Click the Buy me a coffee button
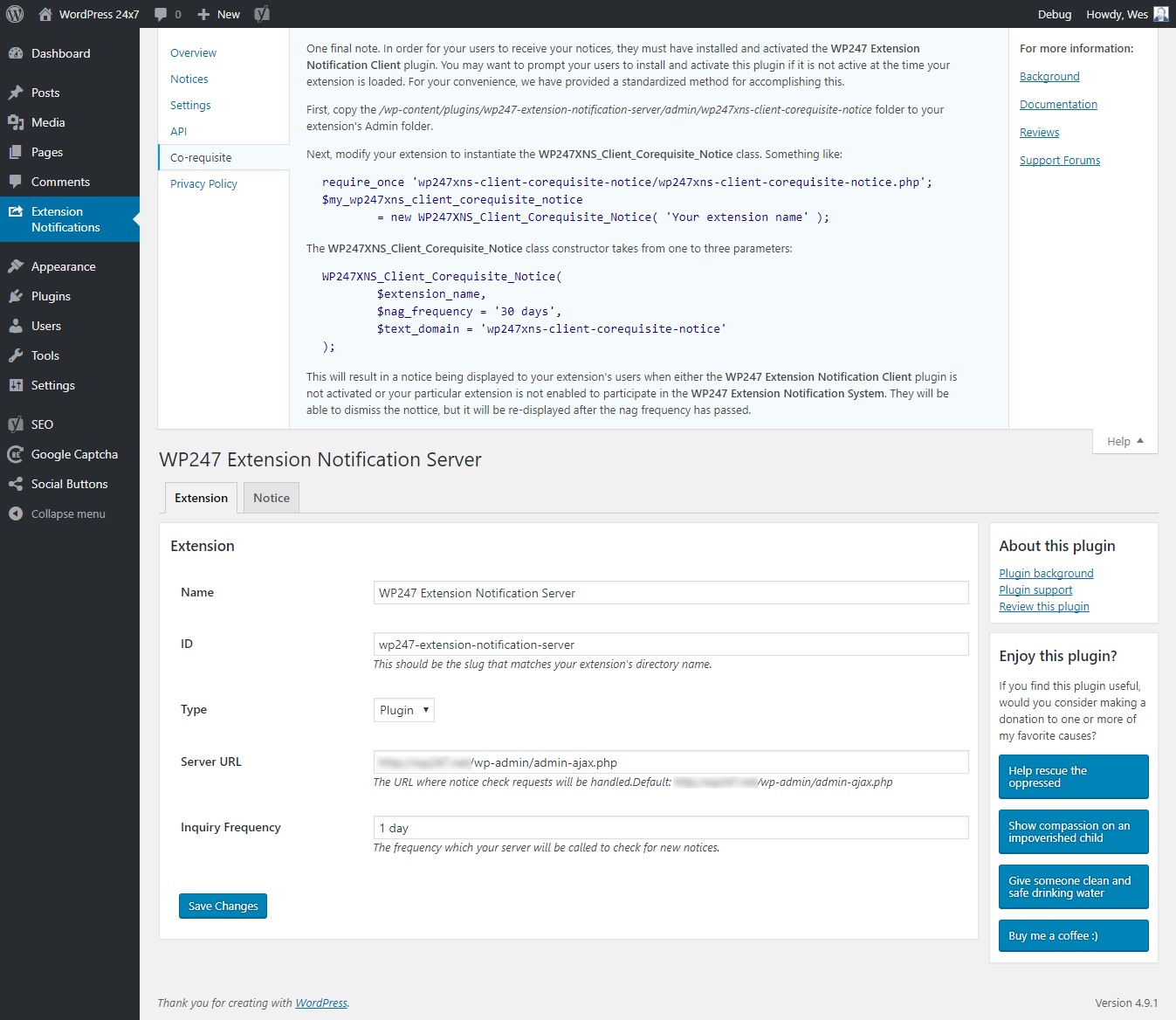The image size is (1176, 1020). [x=1073, y=935]
